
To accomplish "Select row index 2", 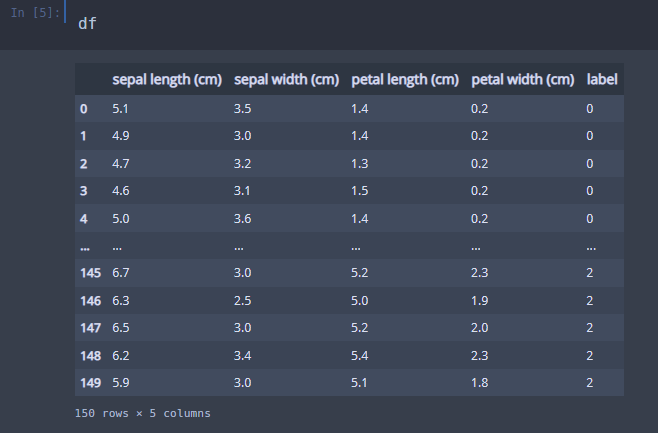I will coord(84,164).
